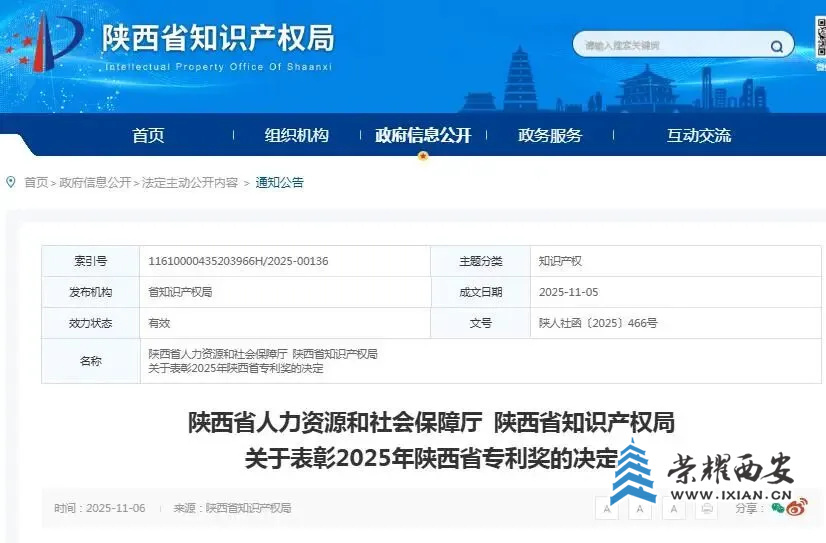Click 法定主动公开内容 breadcrumb link
This screenshot has width=826, height=543.
point(190,183)
